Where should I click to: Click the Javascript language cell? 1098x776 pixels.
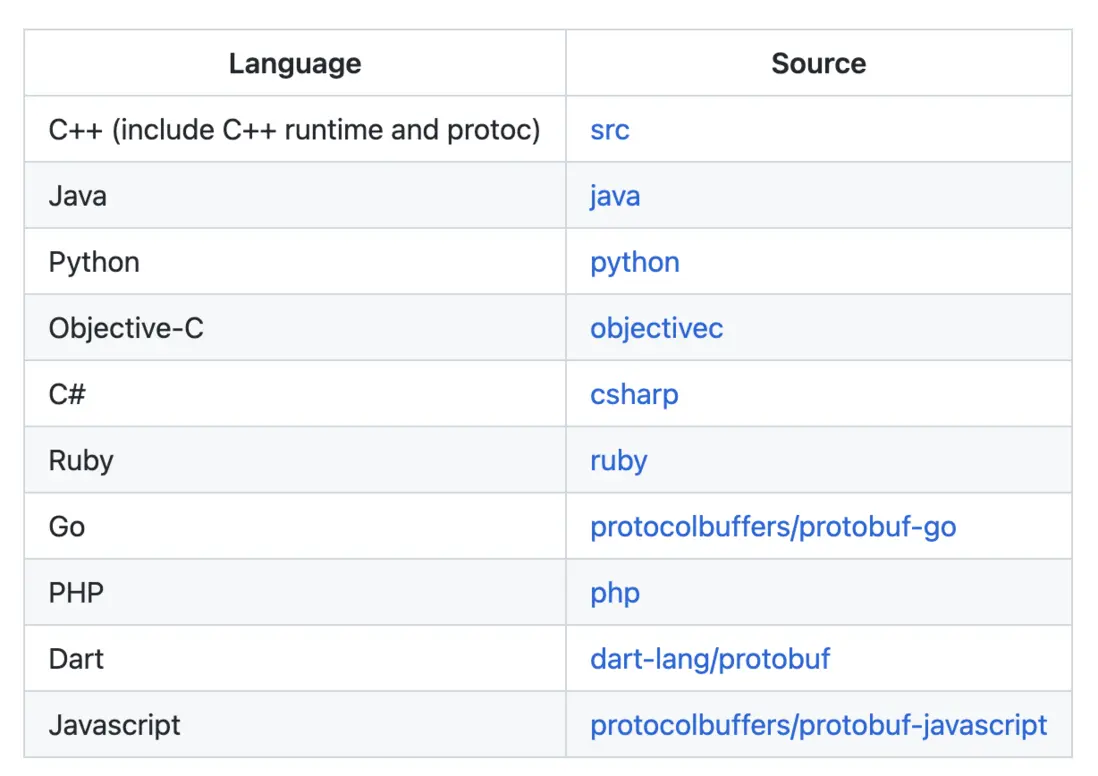(115, 724)
